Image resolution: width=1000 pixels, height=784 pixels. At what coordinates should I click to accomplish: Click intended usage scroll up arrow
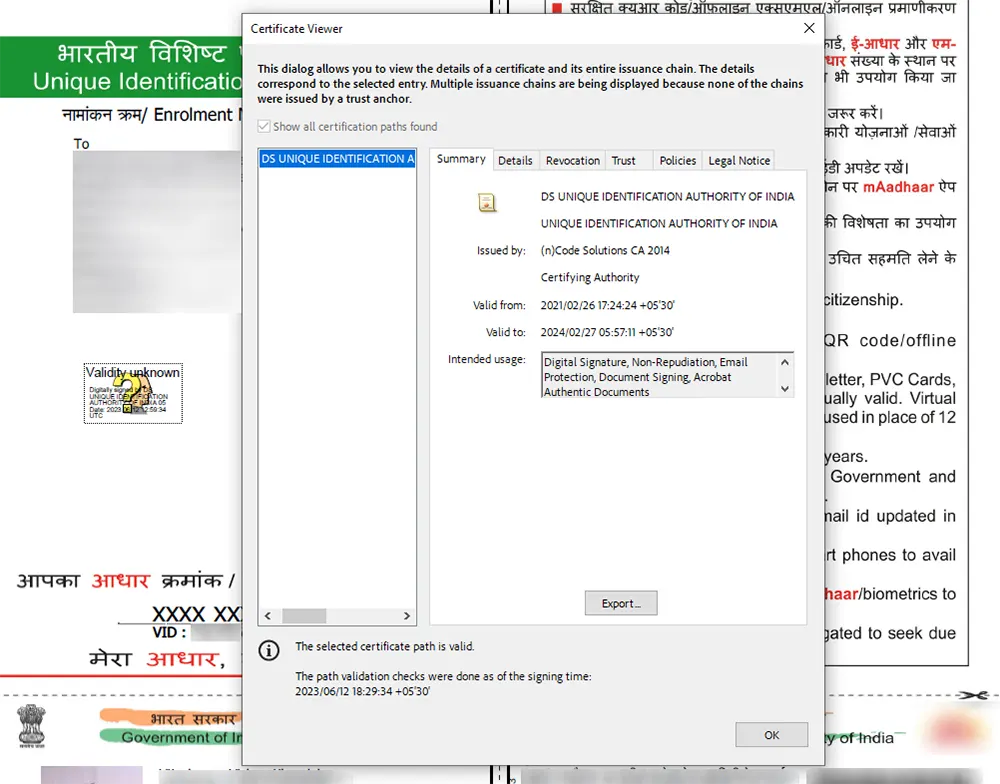tap(785, 362)
